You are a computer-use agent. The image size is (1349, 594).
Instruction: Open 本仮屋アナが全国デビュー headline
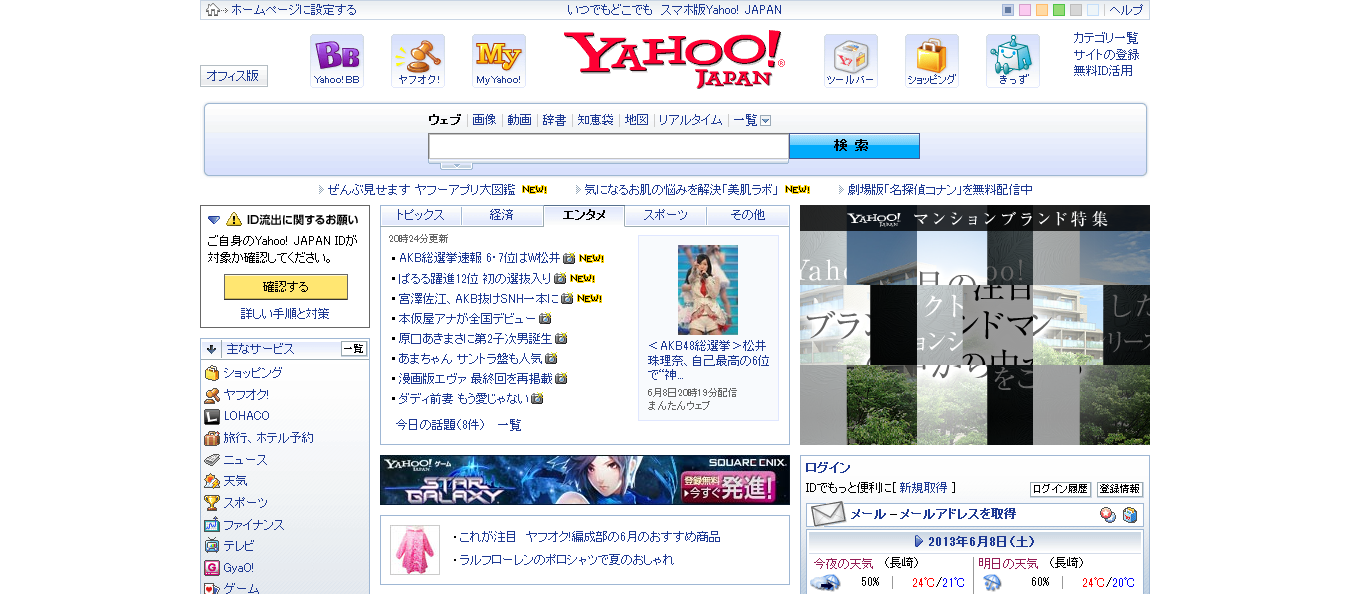click(468, 318)
